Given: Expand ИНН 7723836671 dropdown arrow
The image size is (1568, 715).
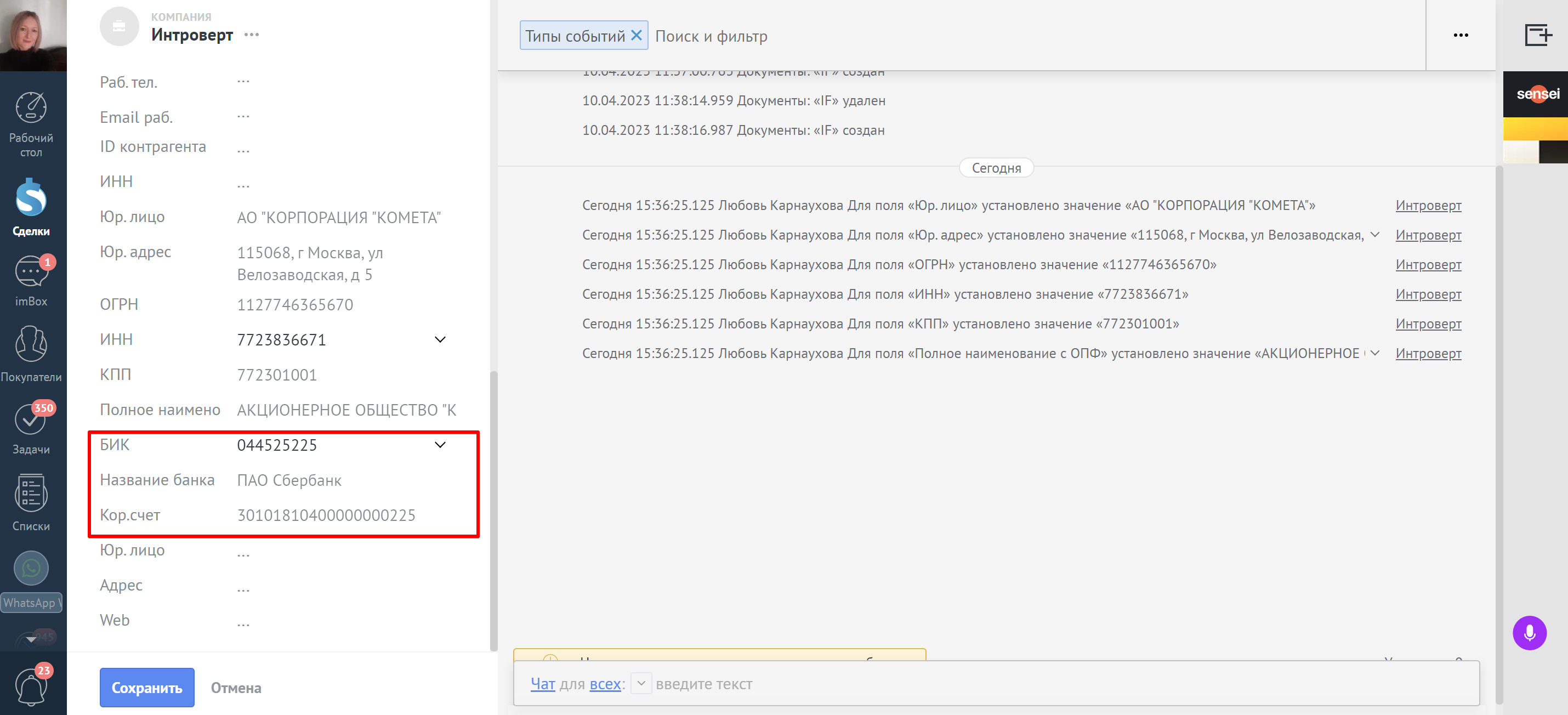Looking at the screenshot, I should pyautogui.click(x=440, y=339).
